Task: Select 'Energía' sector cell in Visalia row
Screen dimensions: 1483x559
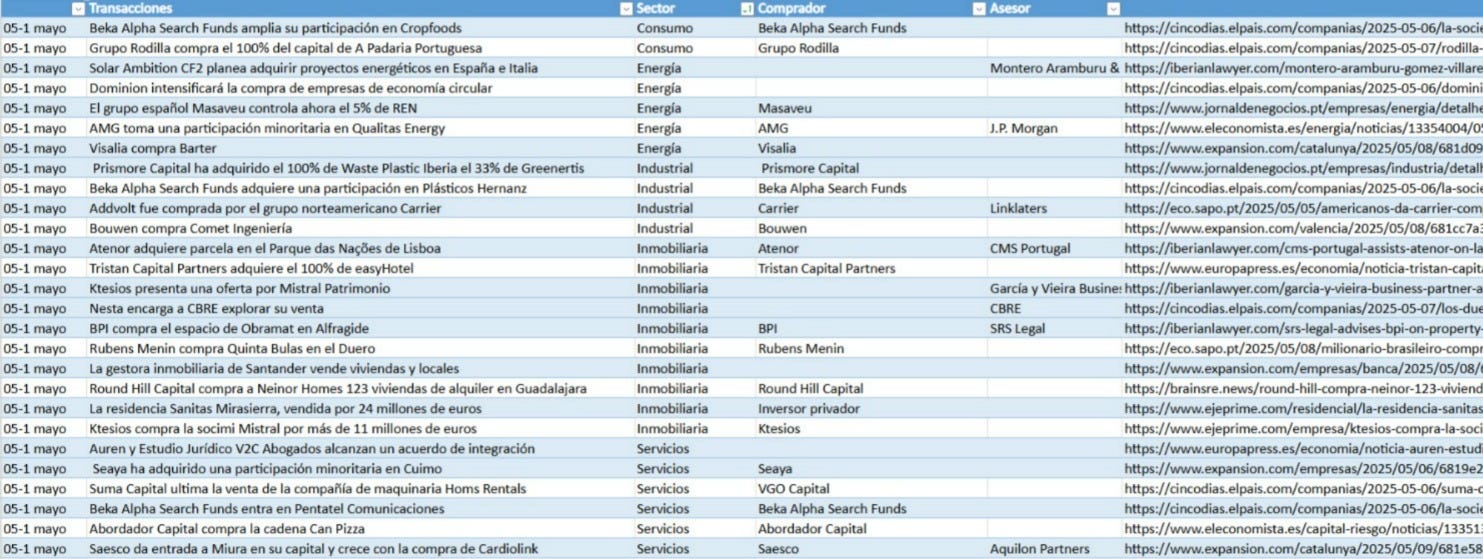Action: pos(694,148)
